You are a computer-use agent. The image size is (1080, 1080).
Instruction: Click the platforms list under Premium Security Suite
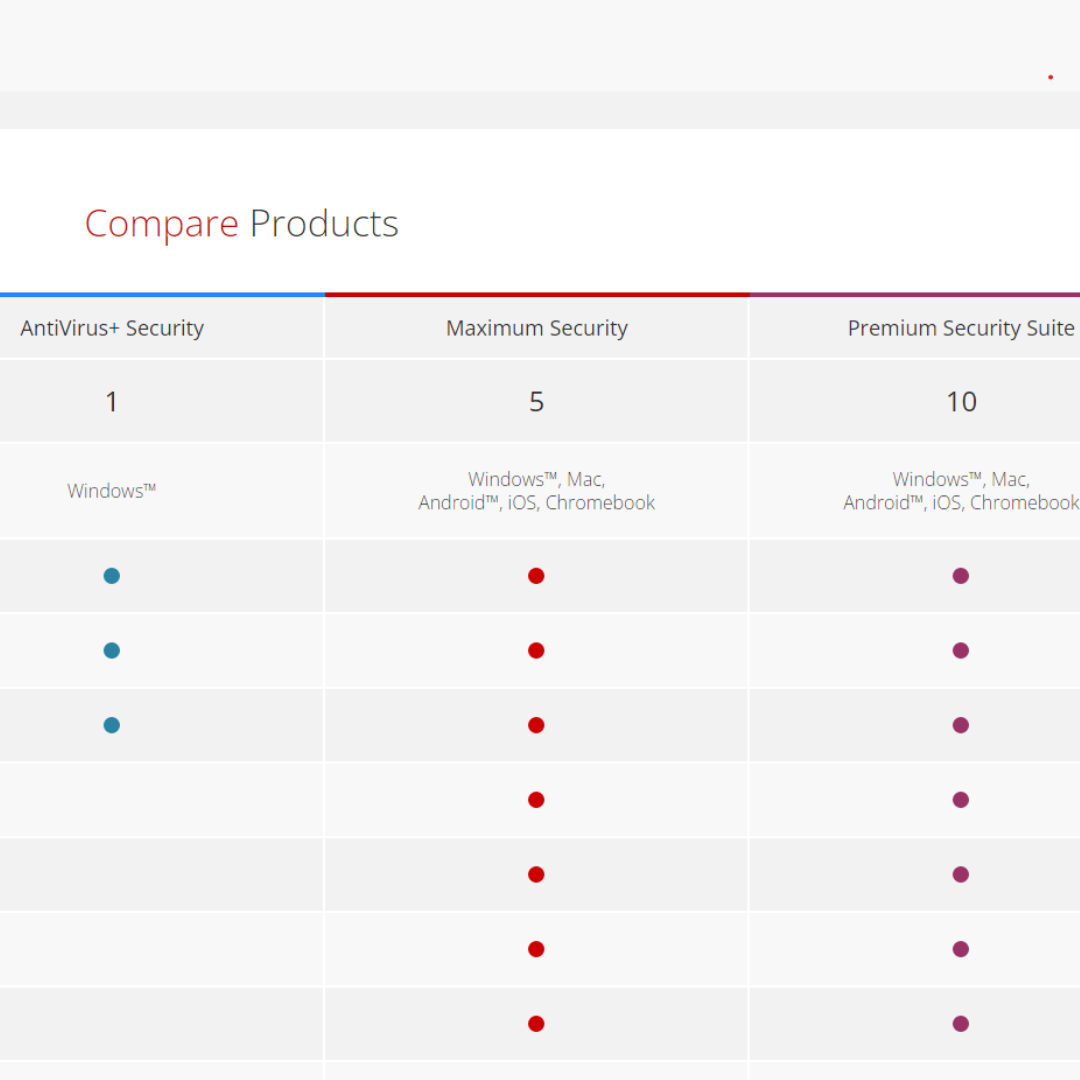coord(961,490)
